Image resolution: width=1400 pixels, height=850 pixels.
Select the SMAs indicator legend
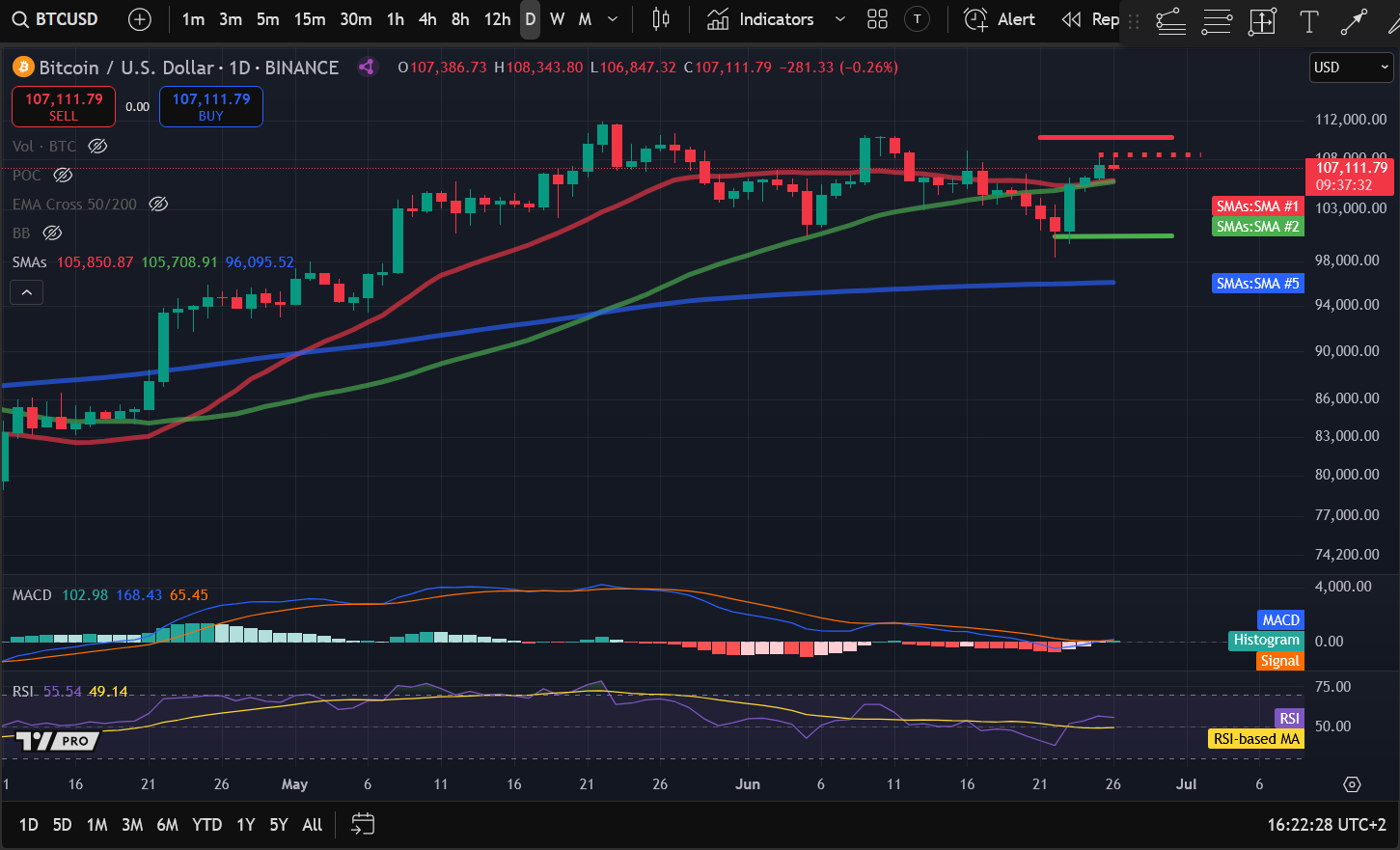30,261
